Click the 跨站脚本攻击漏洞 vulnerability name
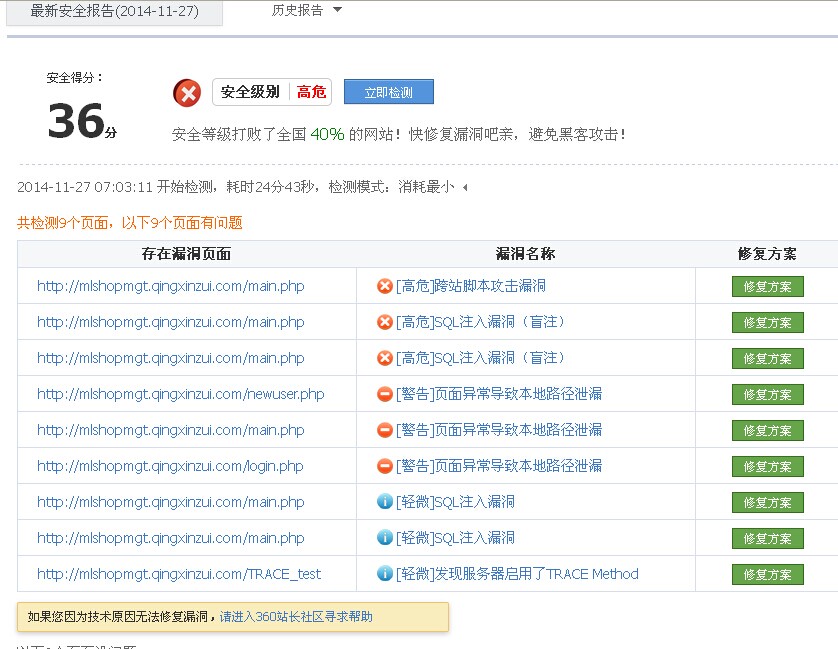This screenshot has width=838, height=649. tap(471, 286)
